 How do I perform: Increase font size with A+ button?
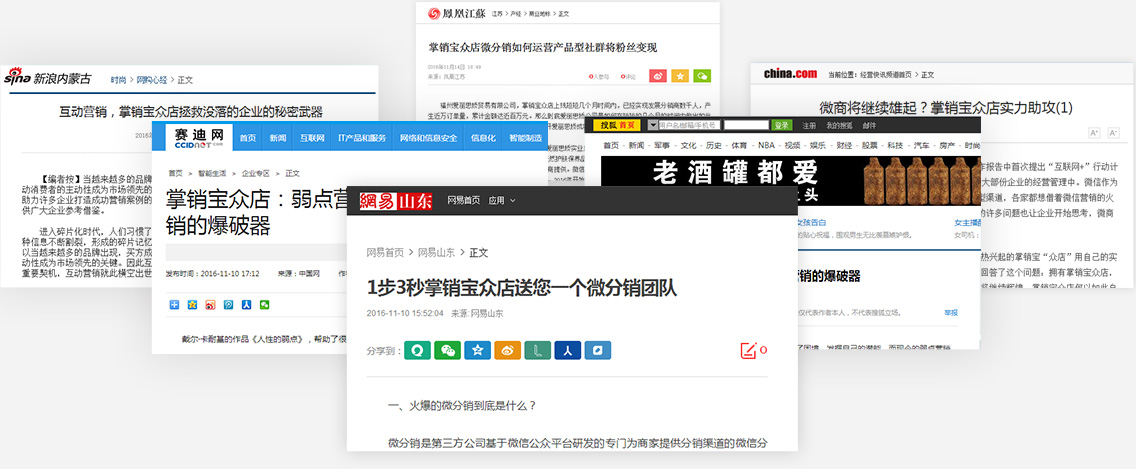[1094, 132]
